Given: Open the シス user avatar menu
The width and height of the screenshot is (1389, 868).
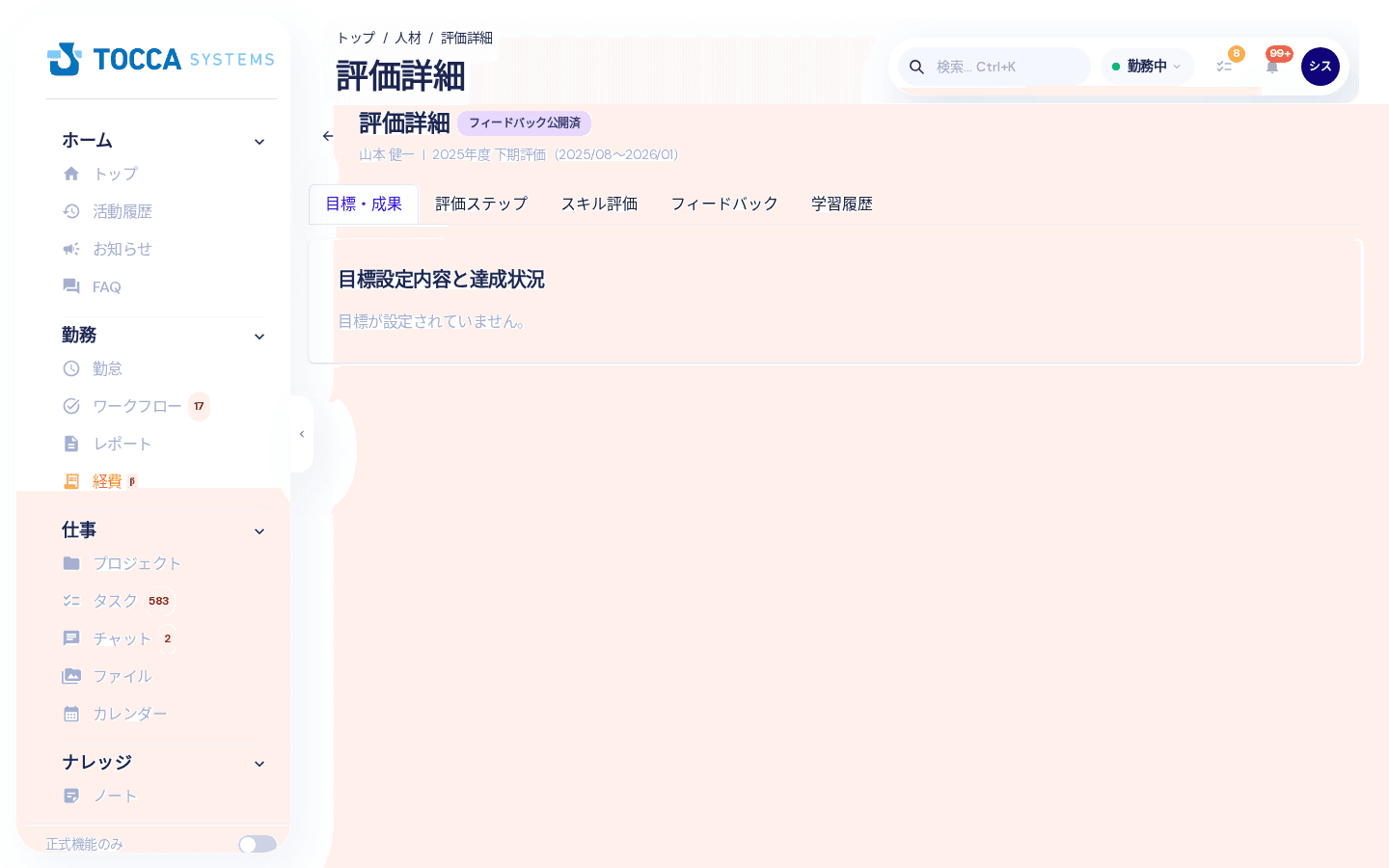Looking at the screenshot, I should [1321, 67].
